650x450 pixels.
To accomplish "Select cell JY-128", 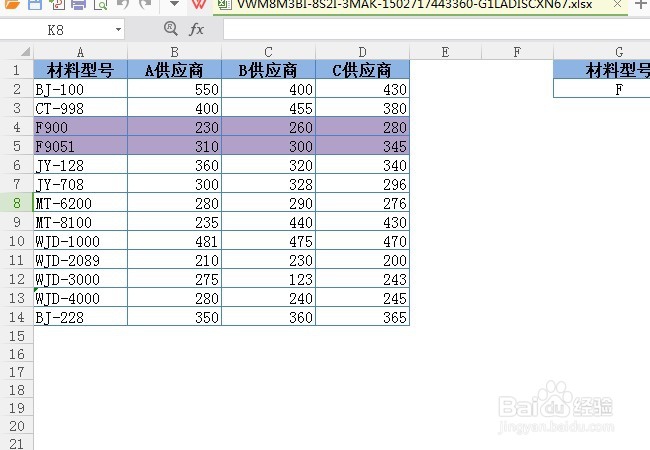I will point(80,165).
